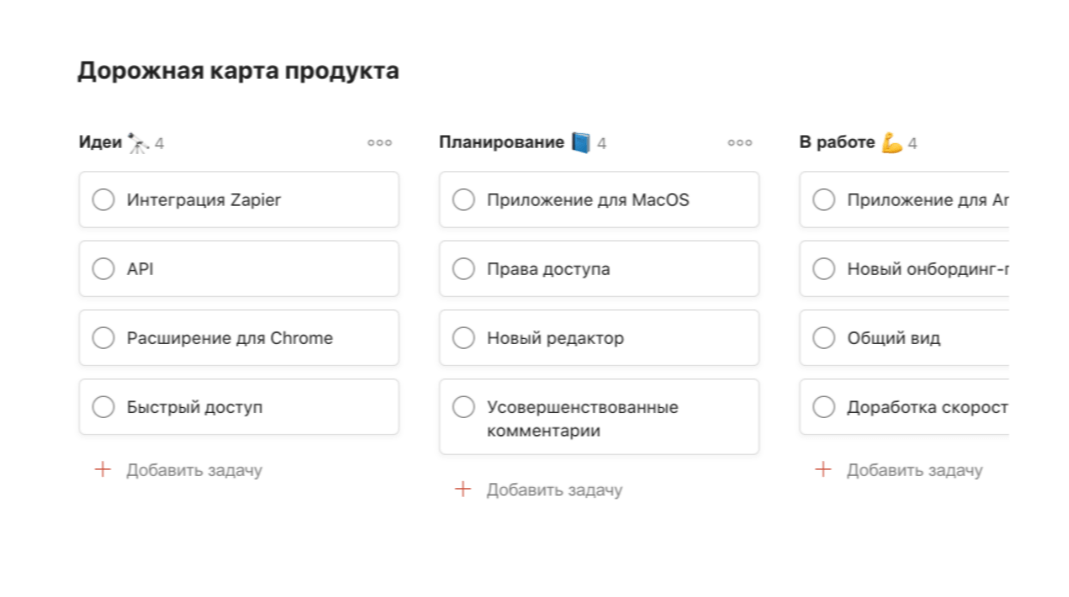Click the book emoji beside Планирование
The image size is (1069, 597).
581,143
